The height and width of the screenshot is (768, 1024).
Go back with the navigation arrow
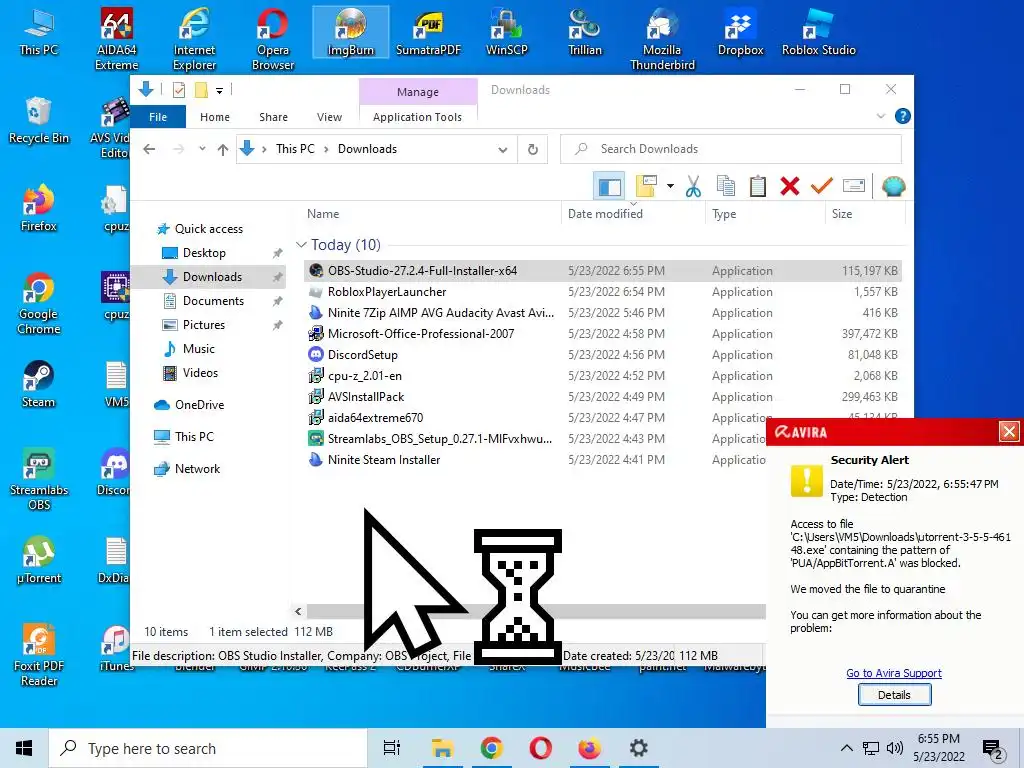[x=150, y=150]
